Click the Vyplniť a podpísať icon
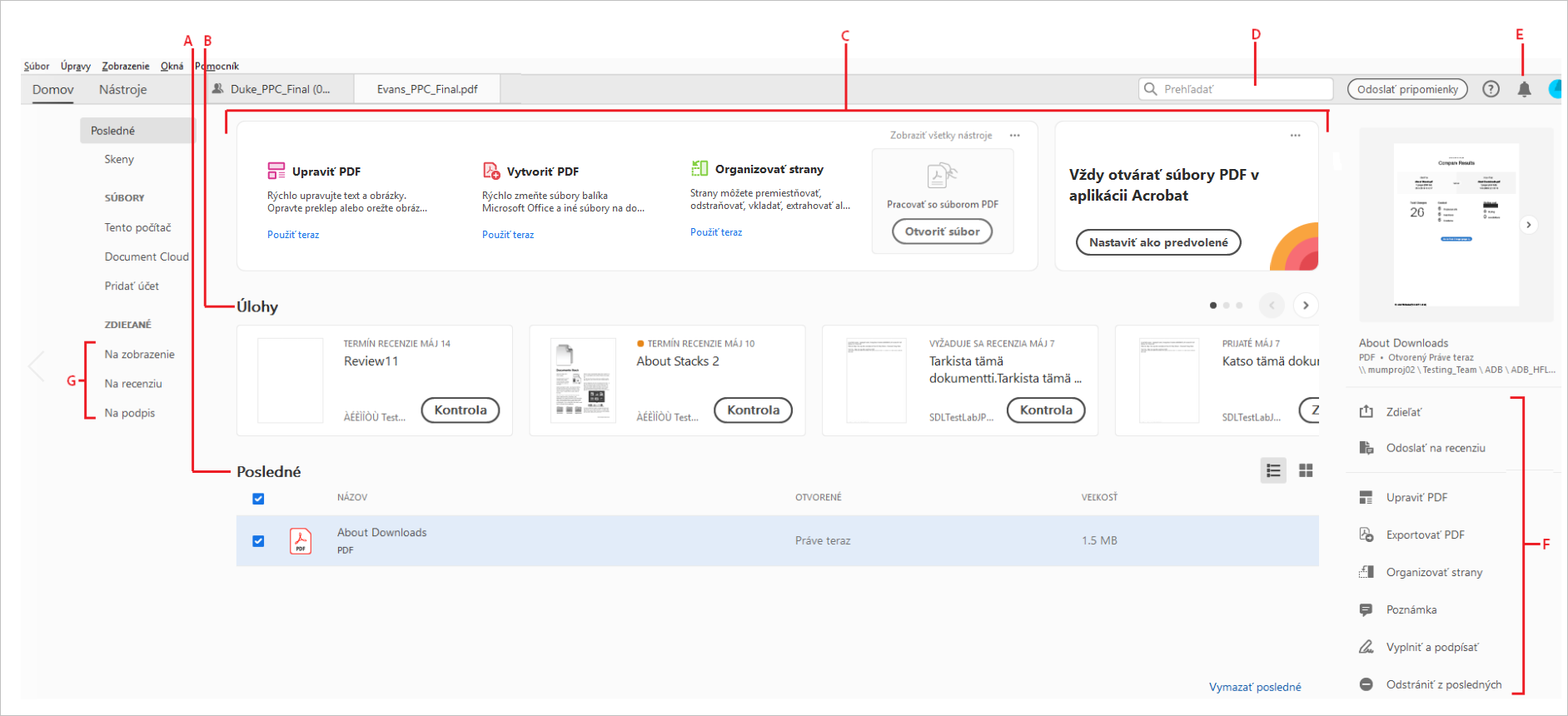Image resolution: width=1568 pixels, height=716 pixels. click(1366, 647)
